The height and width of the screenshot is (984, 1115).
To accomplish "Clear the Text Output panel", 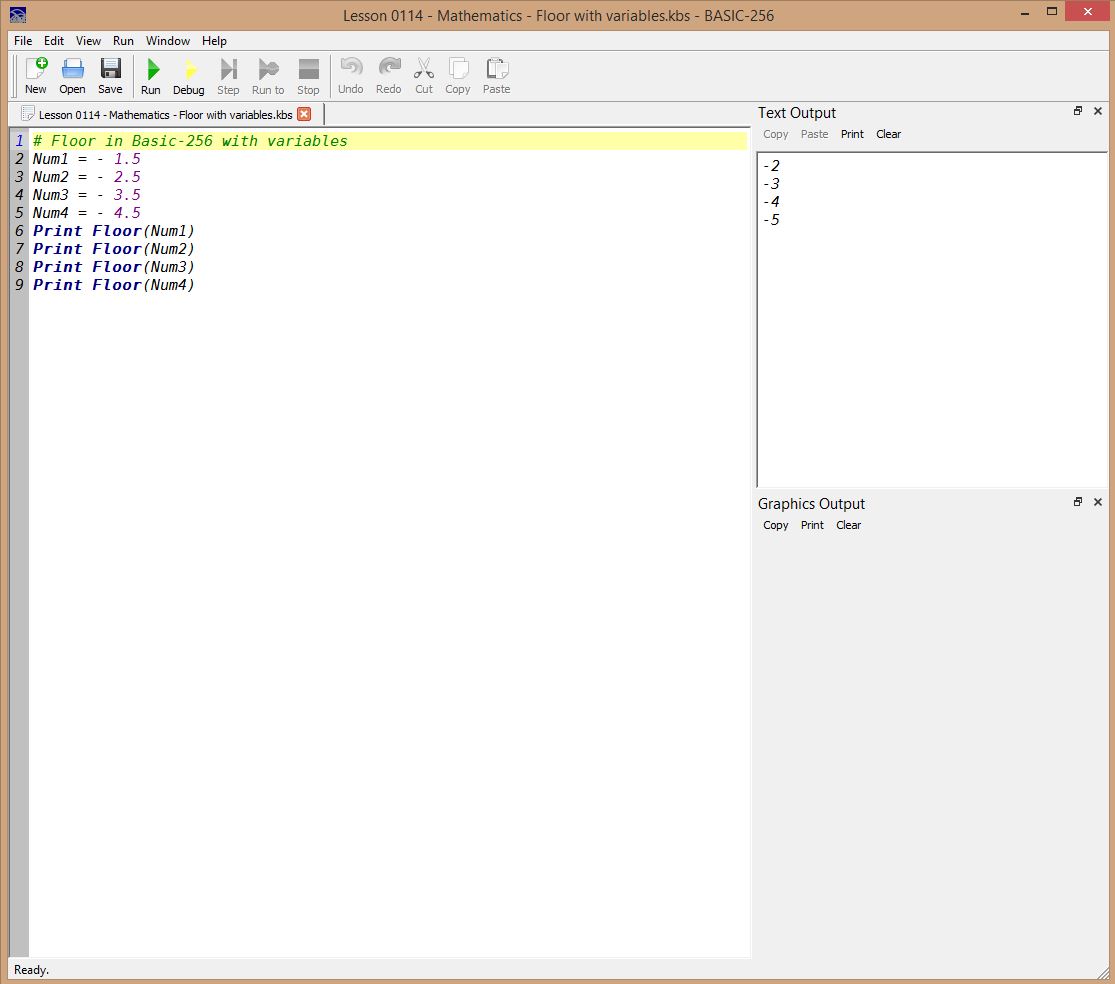I will pos(888,134).
